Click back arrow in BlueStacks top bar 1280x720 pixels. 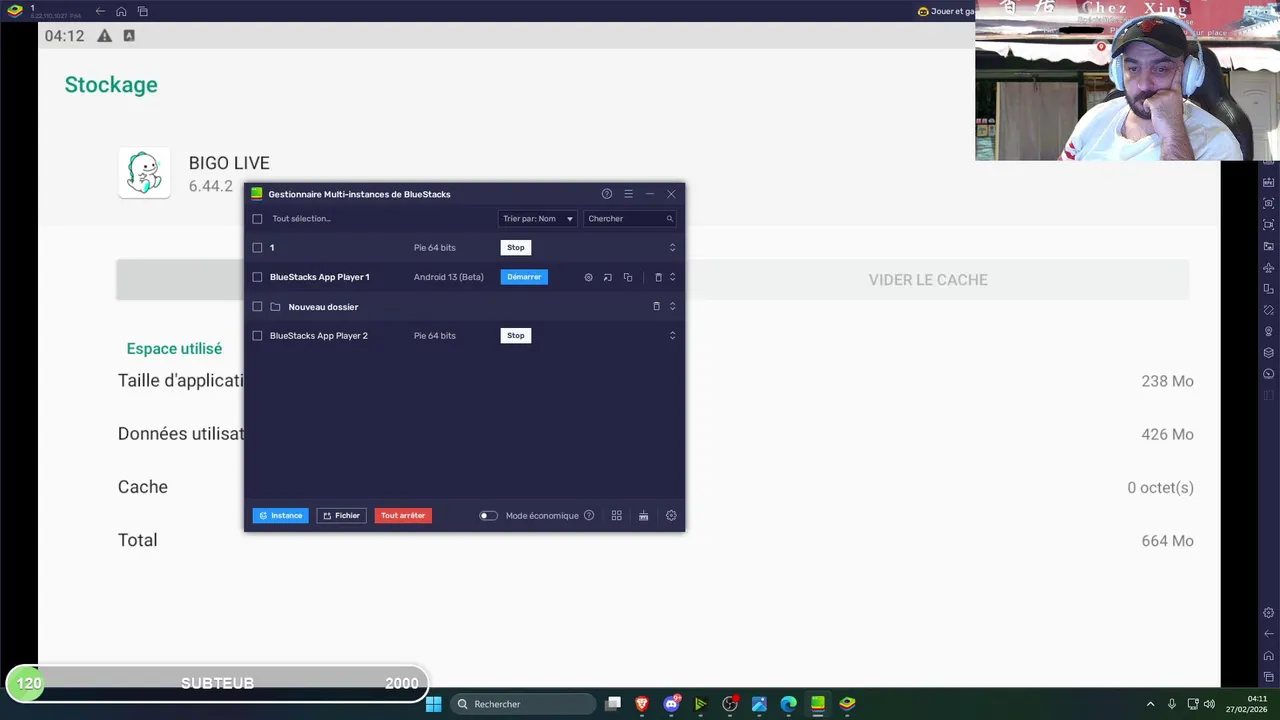(x=100, y=11)
